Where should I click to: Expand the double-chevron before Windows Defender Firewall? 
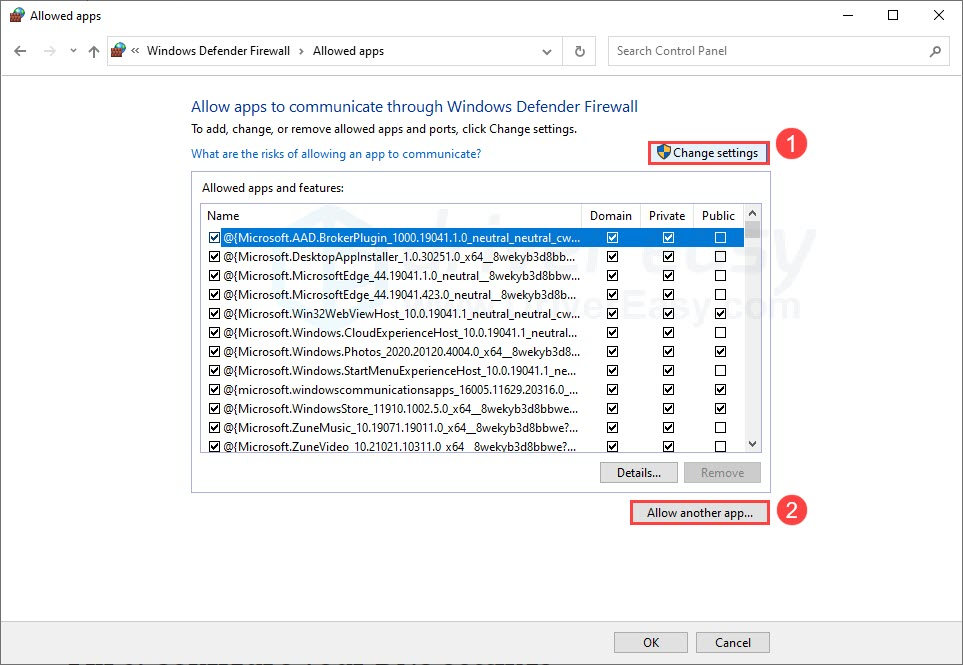(x=135, y=51)
